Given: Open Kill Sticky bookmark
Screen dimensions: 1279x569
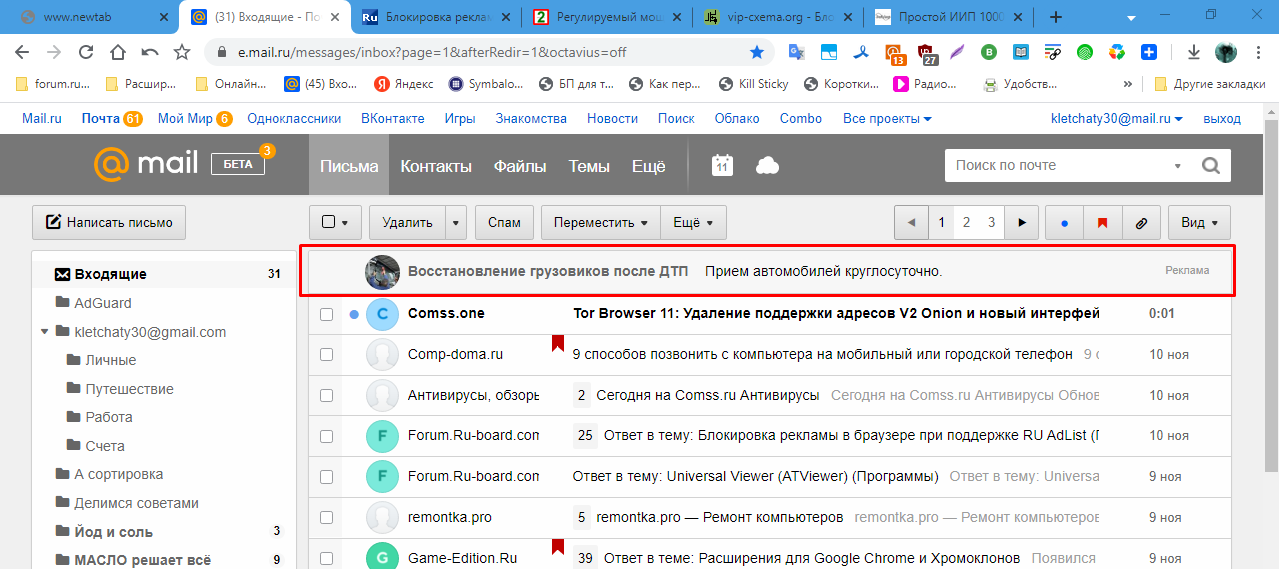Looking at the screenshot, I should (754, 84).
